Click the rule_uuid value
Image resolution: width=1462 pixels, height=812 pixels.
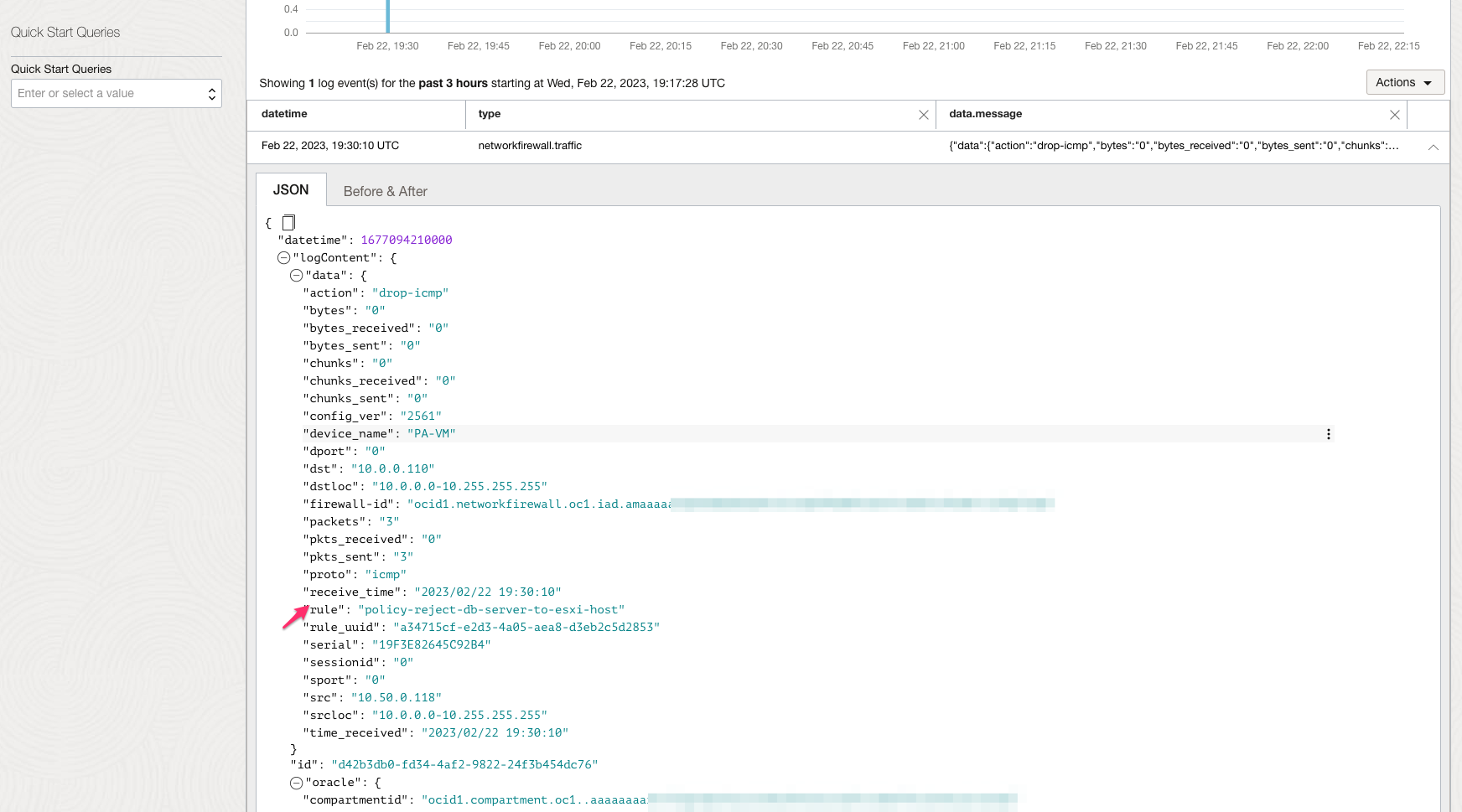(x=526, y=628)
